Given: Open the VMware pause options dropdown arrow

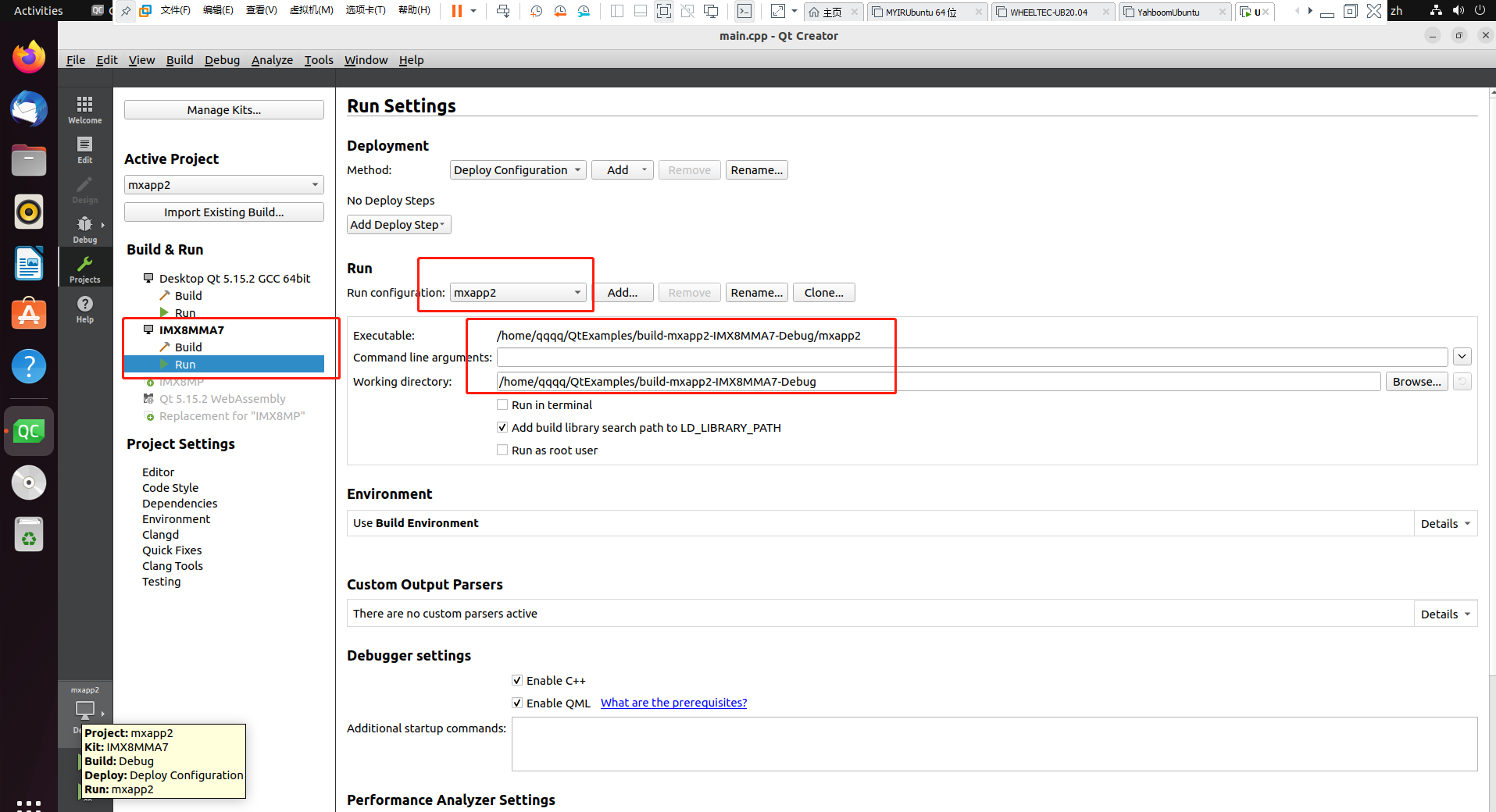Looking at the screenshot, I should [473, 11].
